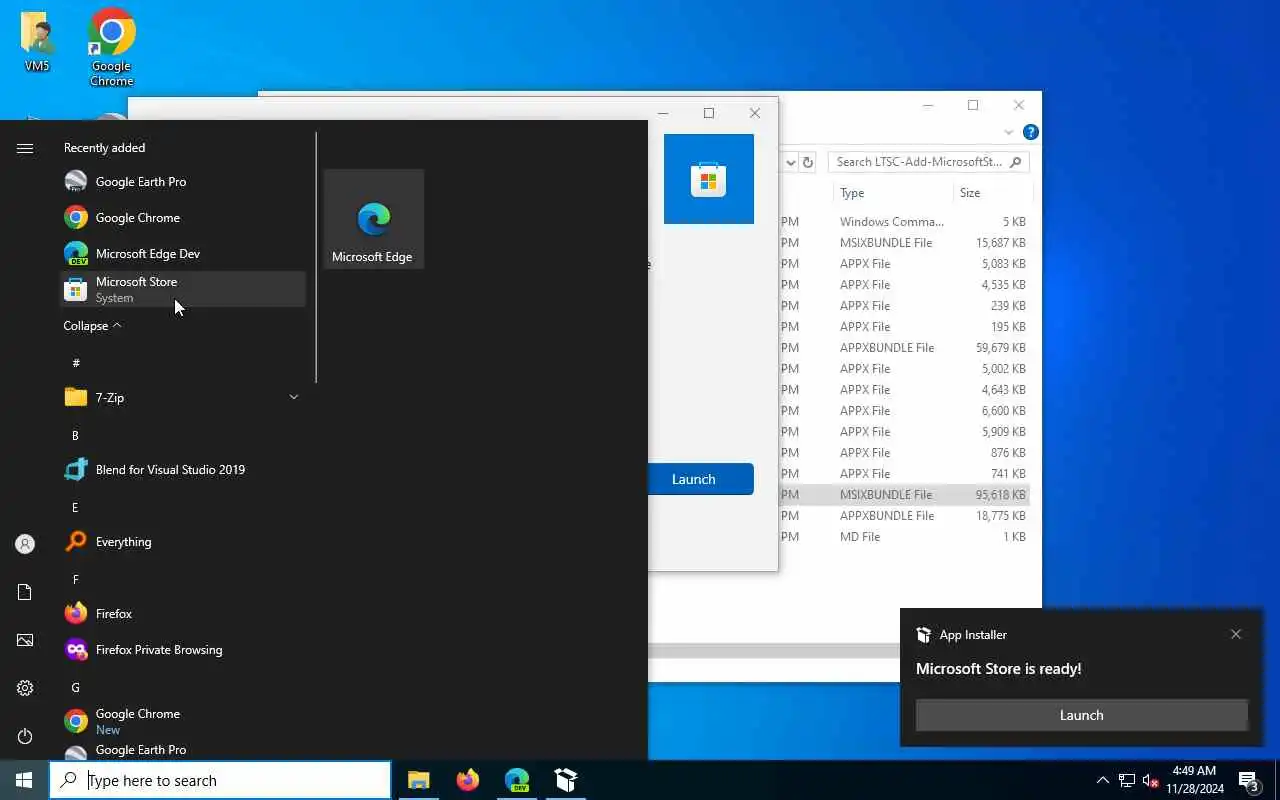The height and width of the screenshot is (800, 1280).
Task: Select the 59,679 KB APPXBUNDLE file
Action: (x=904, y=348)
